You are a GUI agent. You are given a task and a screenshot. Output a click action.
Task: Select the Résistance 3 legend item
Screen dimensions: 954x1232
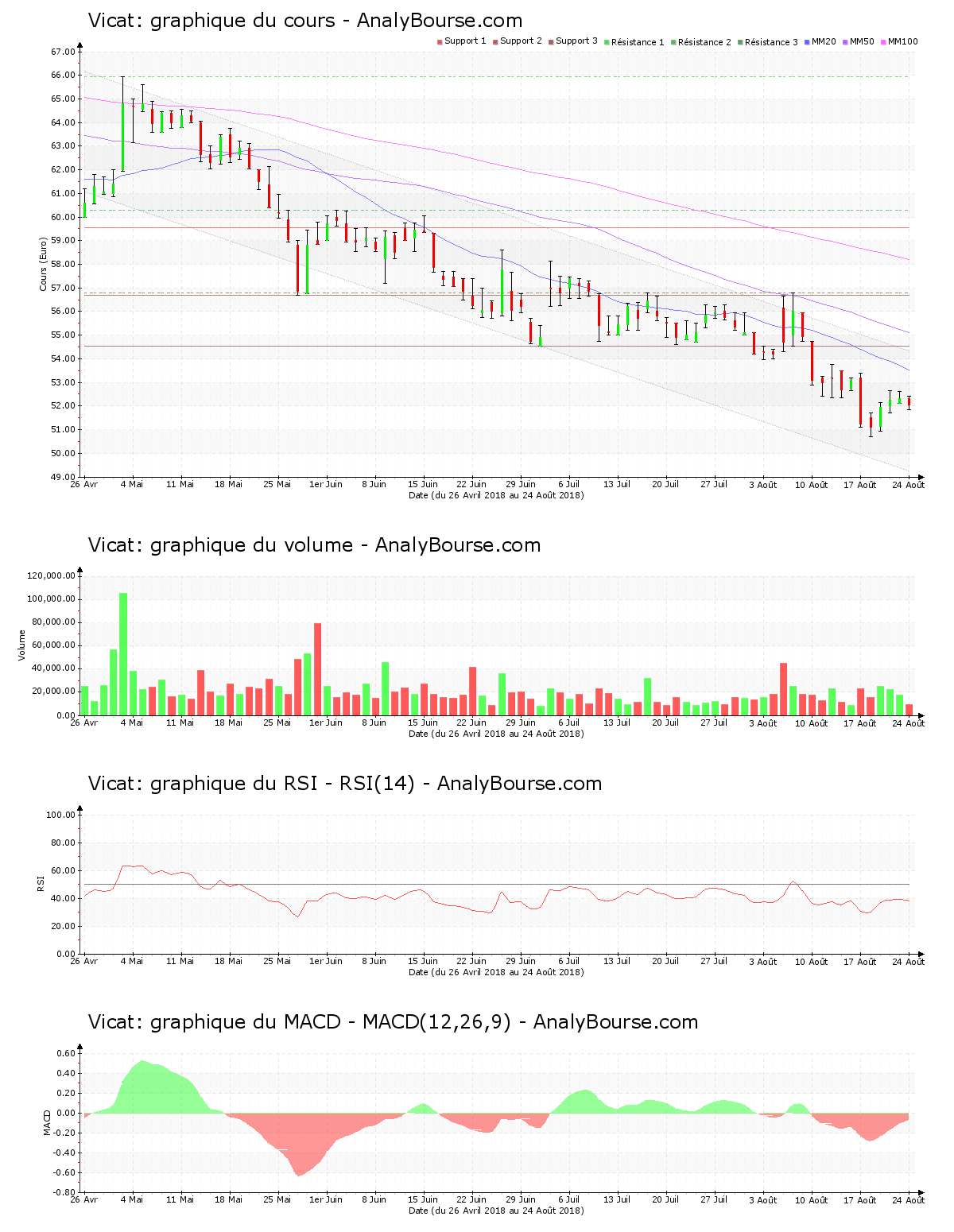767,42
